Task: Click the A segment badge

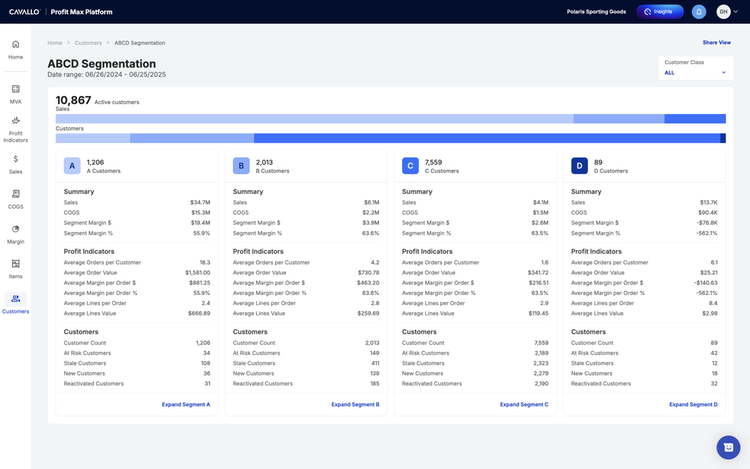Action: click(x=72, y=166)
